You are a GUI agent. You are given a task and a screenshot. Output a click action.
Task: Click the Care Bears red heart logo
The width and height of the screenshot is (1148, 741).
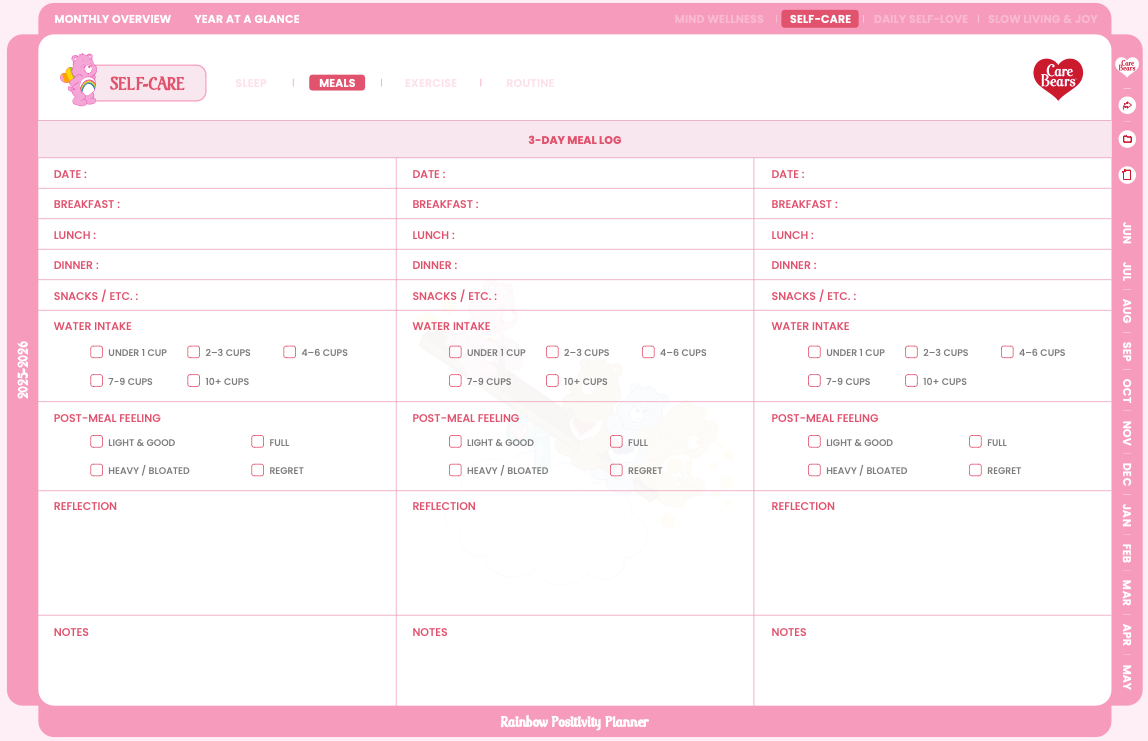pyautogui.click(x=1058, y=78)
